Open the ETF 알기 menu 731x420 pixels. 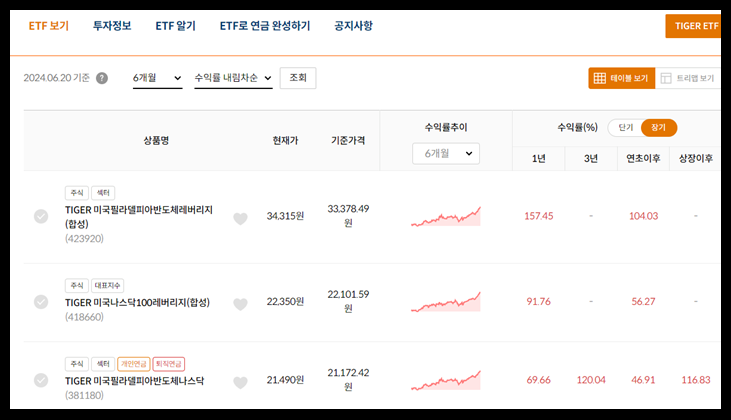(x=175, y=26)
